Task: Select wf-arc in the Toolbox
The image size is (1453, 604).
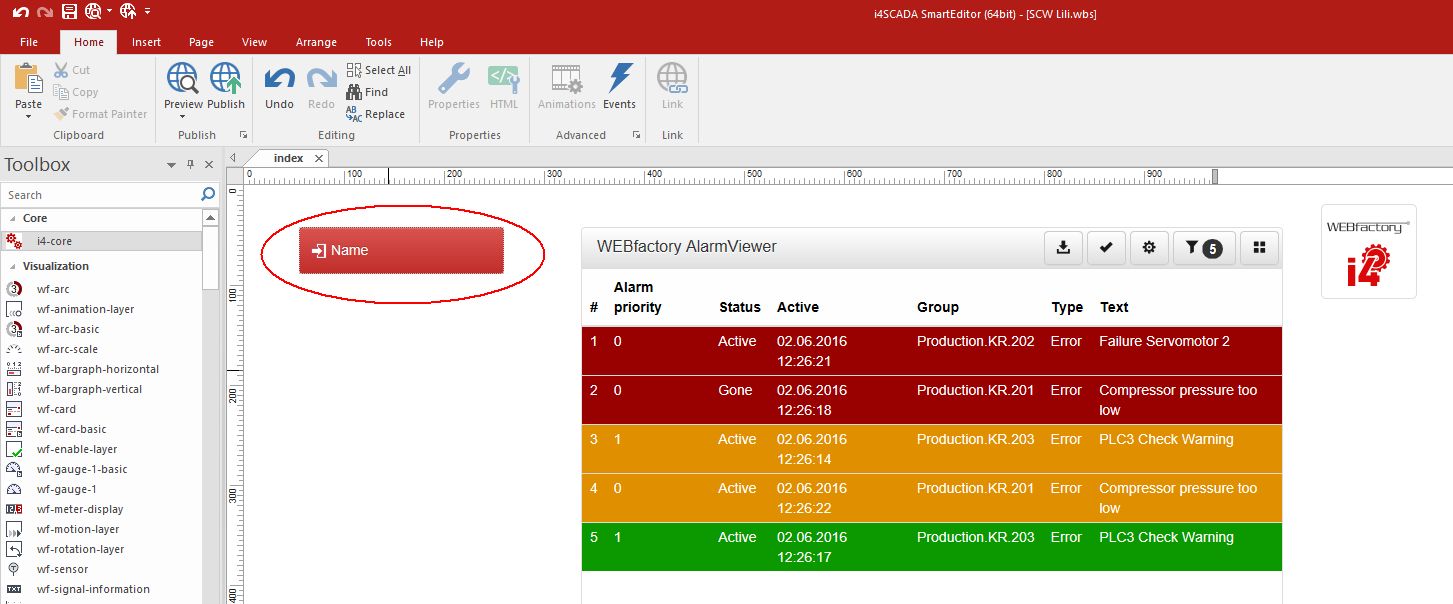Action: coord(102,289)
